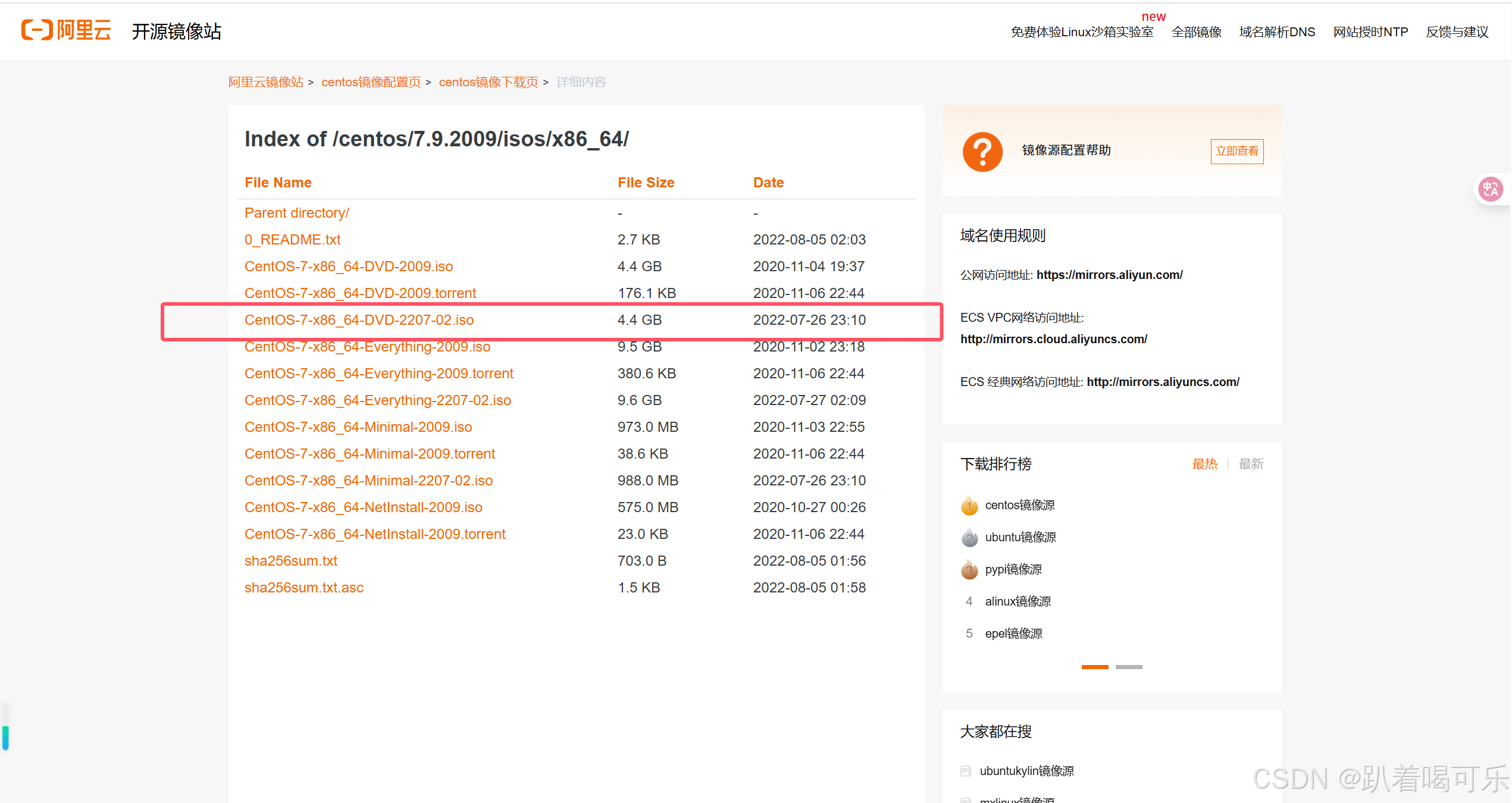Screen dimensions: 1512x803
Task: Click the document icon beside ubuntukylin镜像源
Action: [x=966, y=771]
